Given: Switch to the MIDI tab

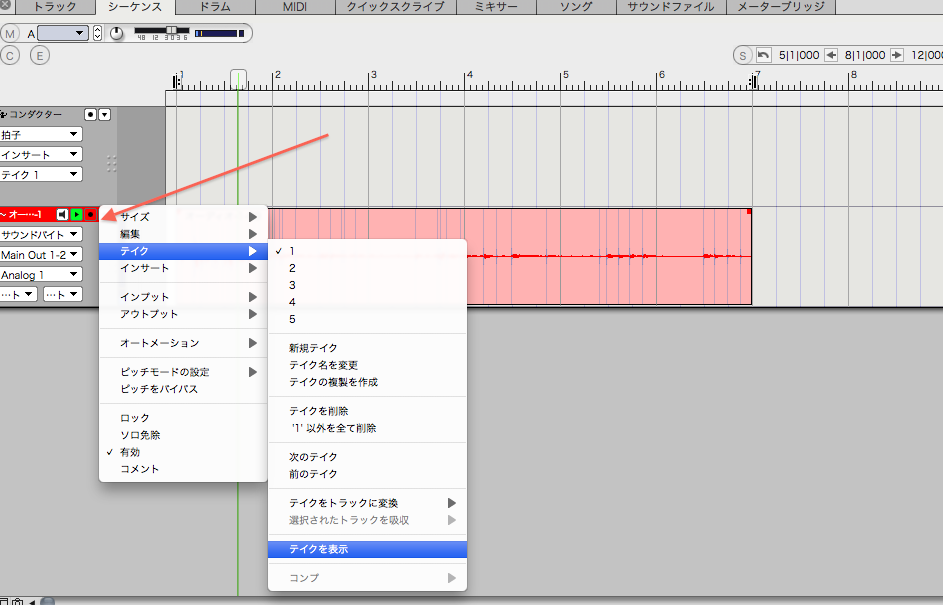Looking at the screenshot, I should pyautogui.click(x=295, y=7).
